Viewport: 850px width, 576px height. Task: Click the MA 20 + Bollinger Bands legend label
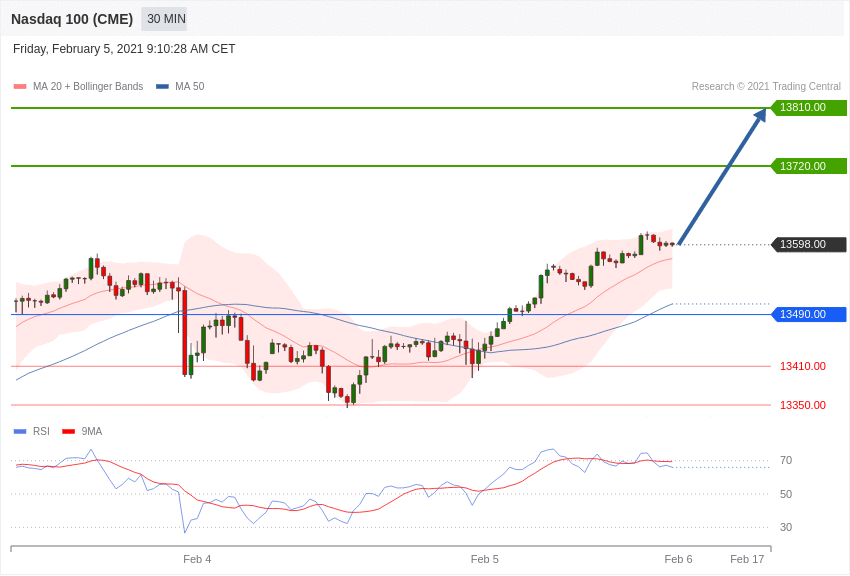tap(88, 86)
